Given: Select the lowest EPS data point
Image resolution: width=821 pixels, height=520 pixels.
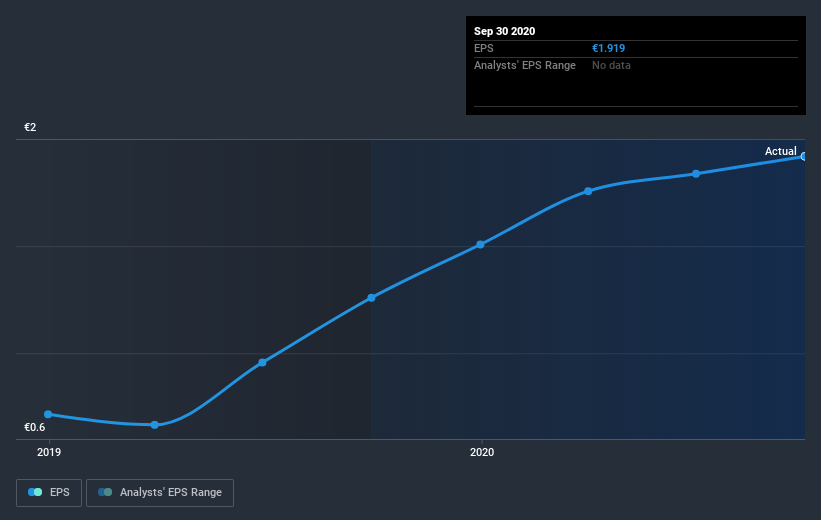Looking at the screenshot, I should point(154,425).
